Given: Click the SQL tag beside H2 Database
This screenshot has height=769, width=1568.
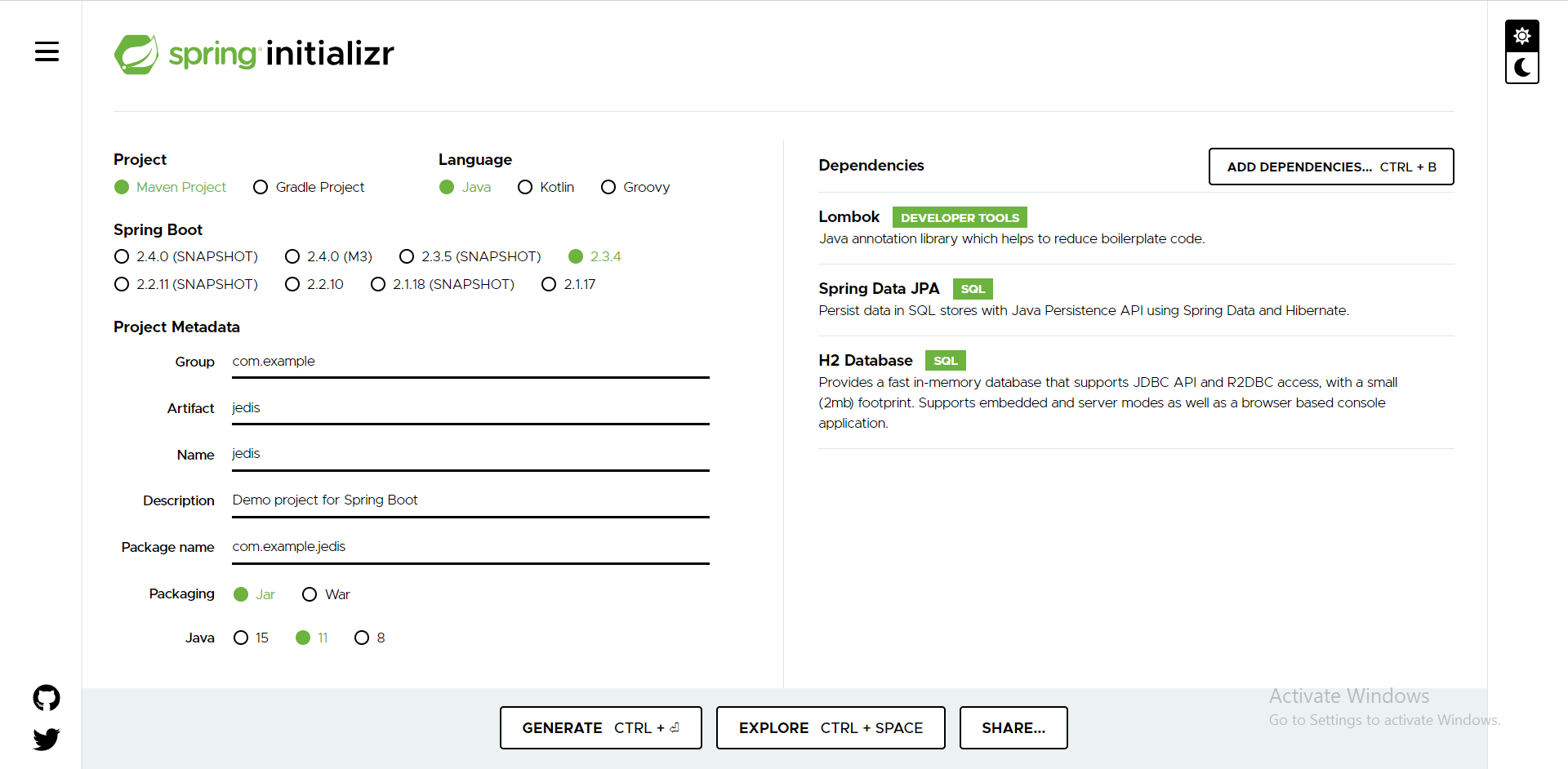Looking at the screenshot, I should pyautogui.click(x=946, y=361).
